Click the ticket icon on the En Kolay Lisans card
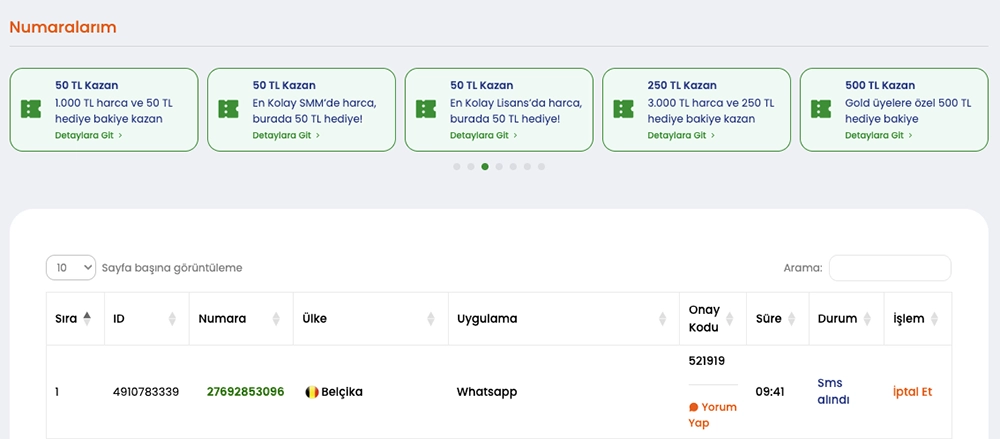The image size is (1000, 439). (x=426, y=109)
